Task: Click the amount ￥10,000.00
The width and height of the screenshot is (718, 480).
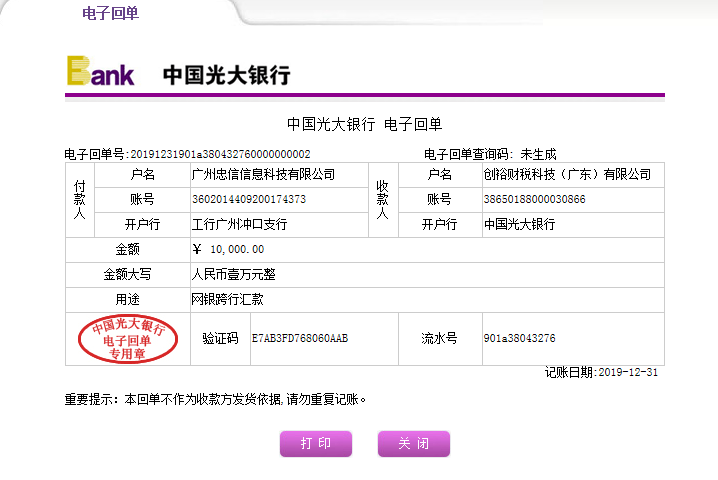Action: coord(228,249)
